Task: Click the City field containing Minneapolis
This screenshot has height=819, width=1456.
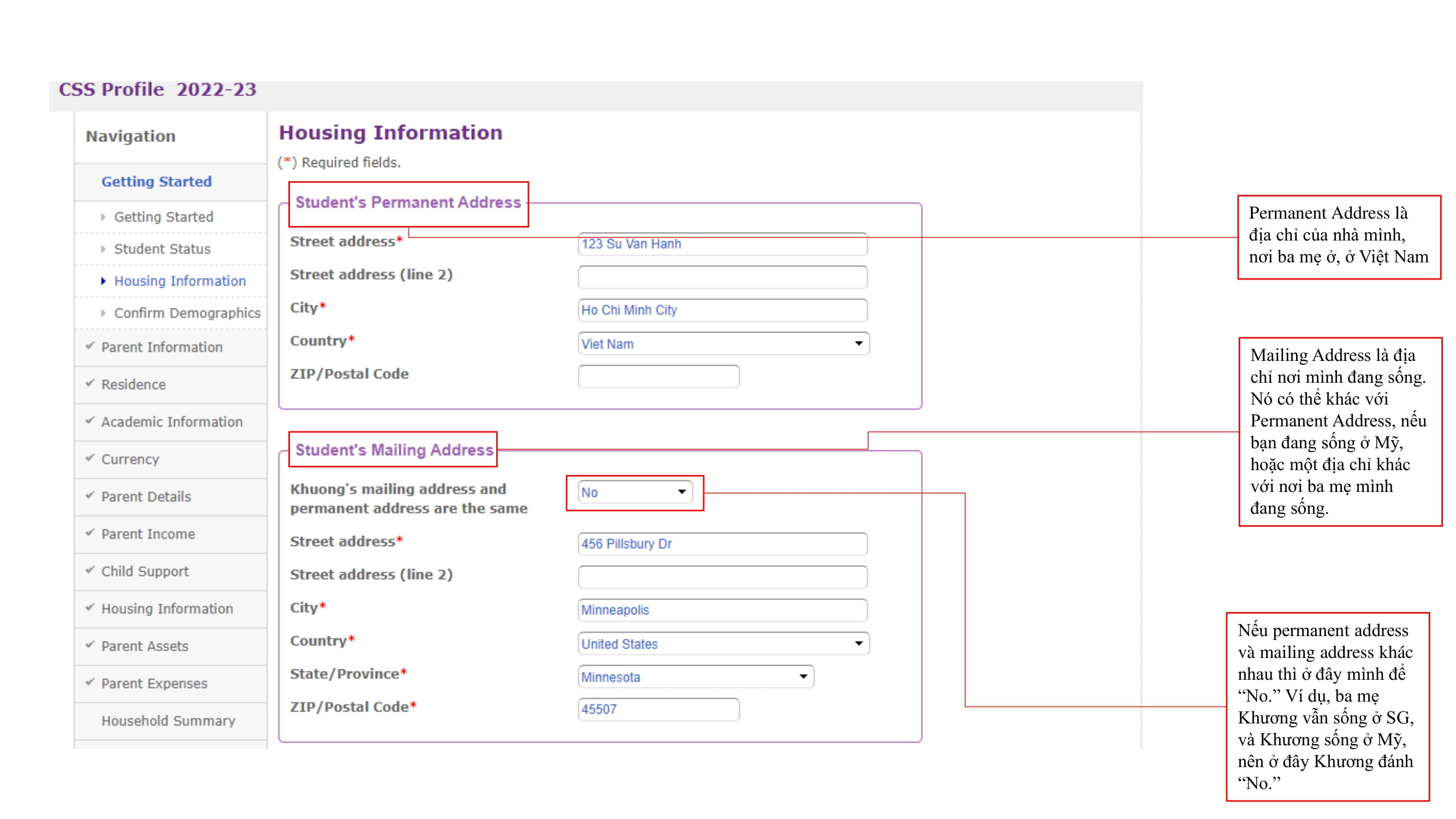Action: coord(722,610)
